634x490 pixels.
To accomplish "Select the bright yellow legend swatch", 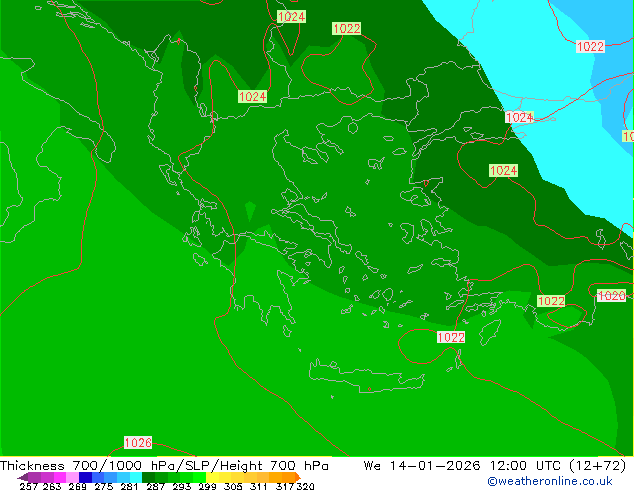I will pos(212,477).
